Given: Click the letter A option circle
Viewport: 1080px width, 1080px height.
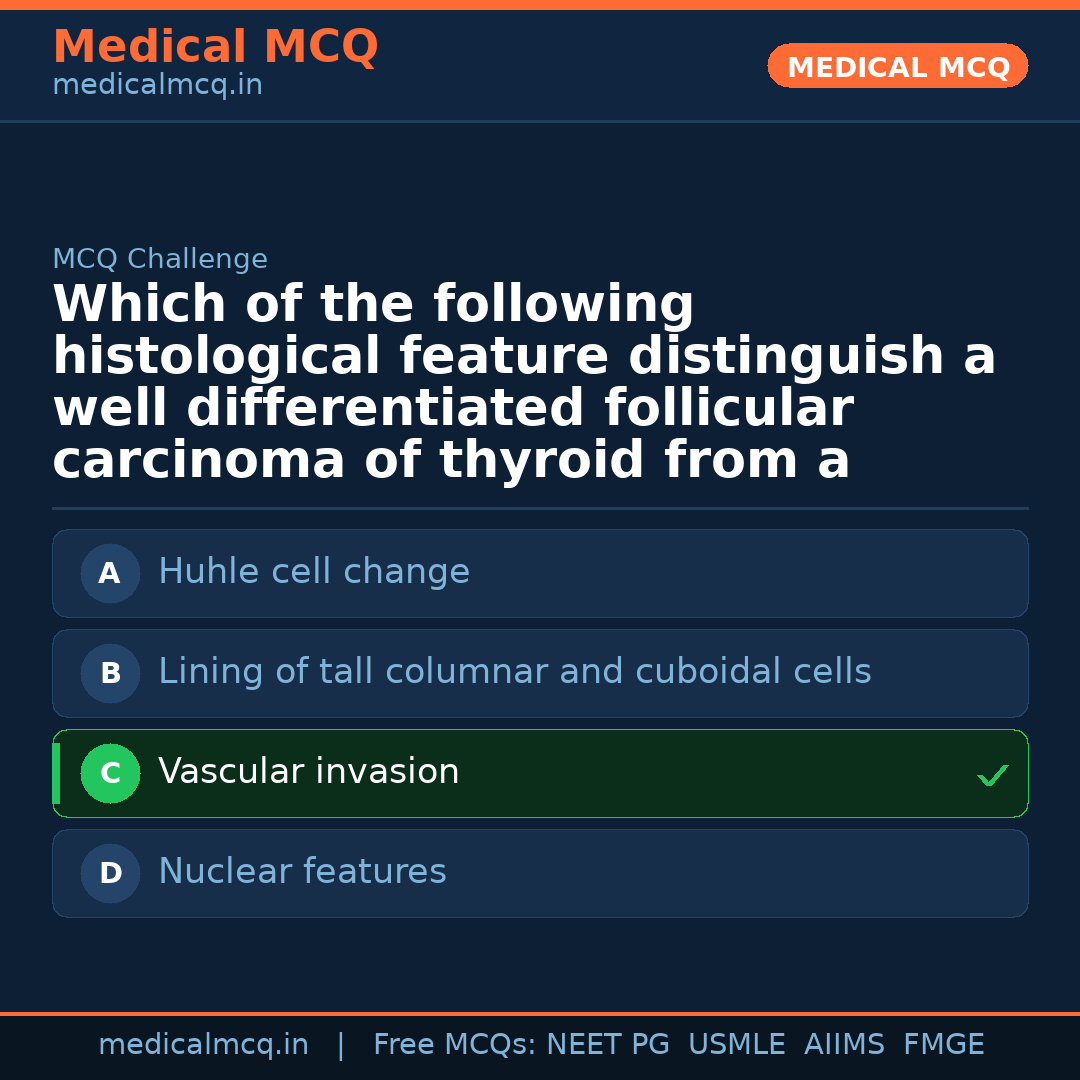Looking at the screenshot, I should [x=110, y=573].
